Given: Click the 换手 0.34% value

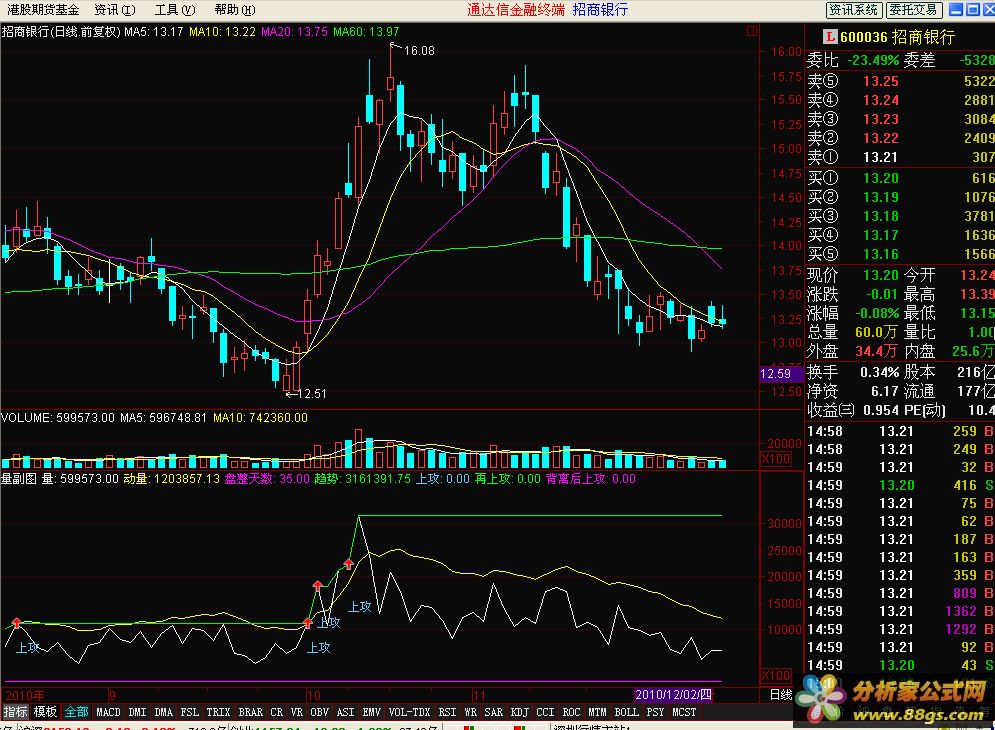Looking at the screenshot, I should (880, 372).
